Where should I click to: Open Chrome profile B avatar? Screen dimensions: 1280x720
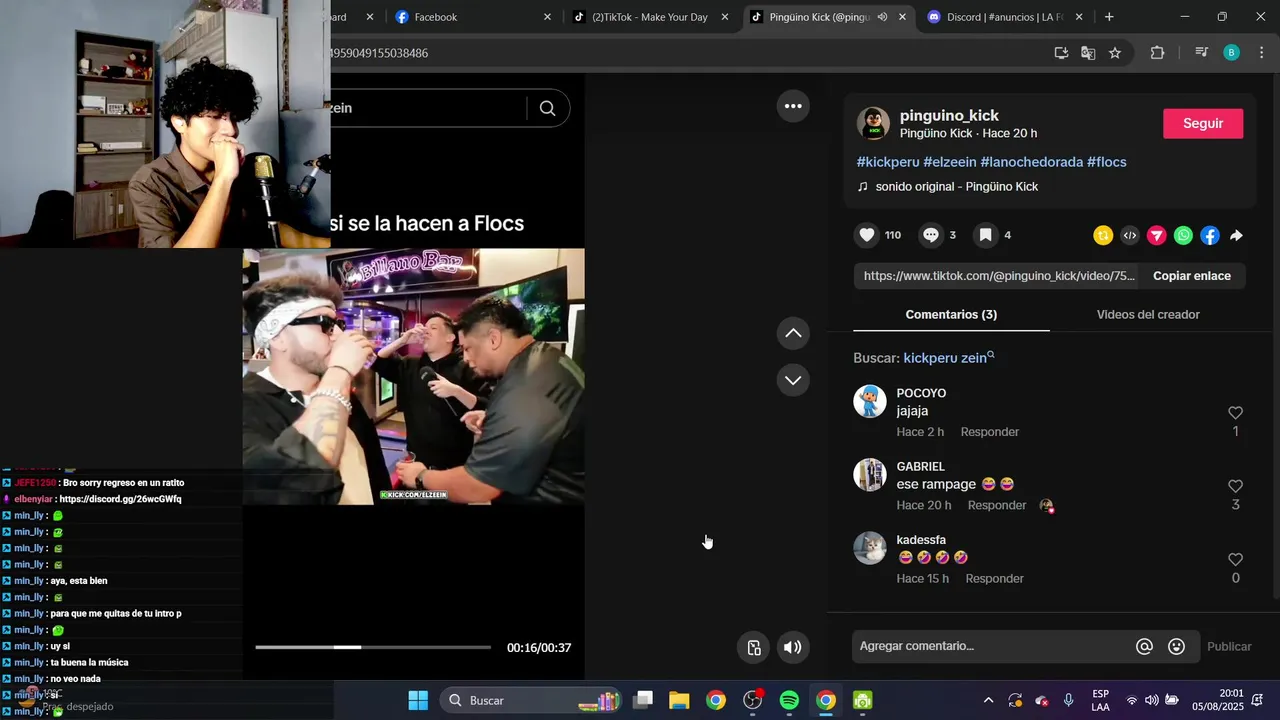(1232, 53)
